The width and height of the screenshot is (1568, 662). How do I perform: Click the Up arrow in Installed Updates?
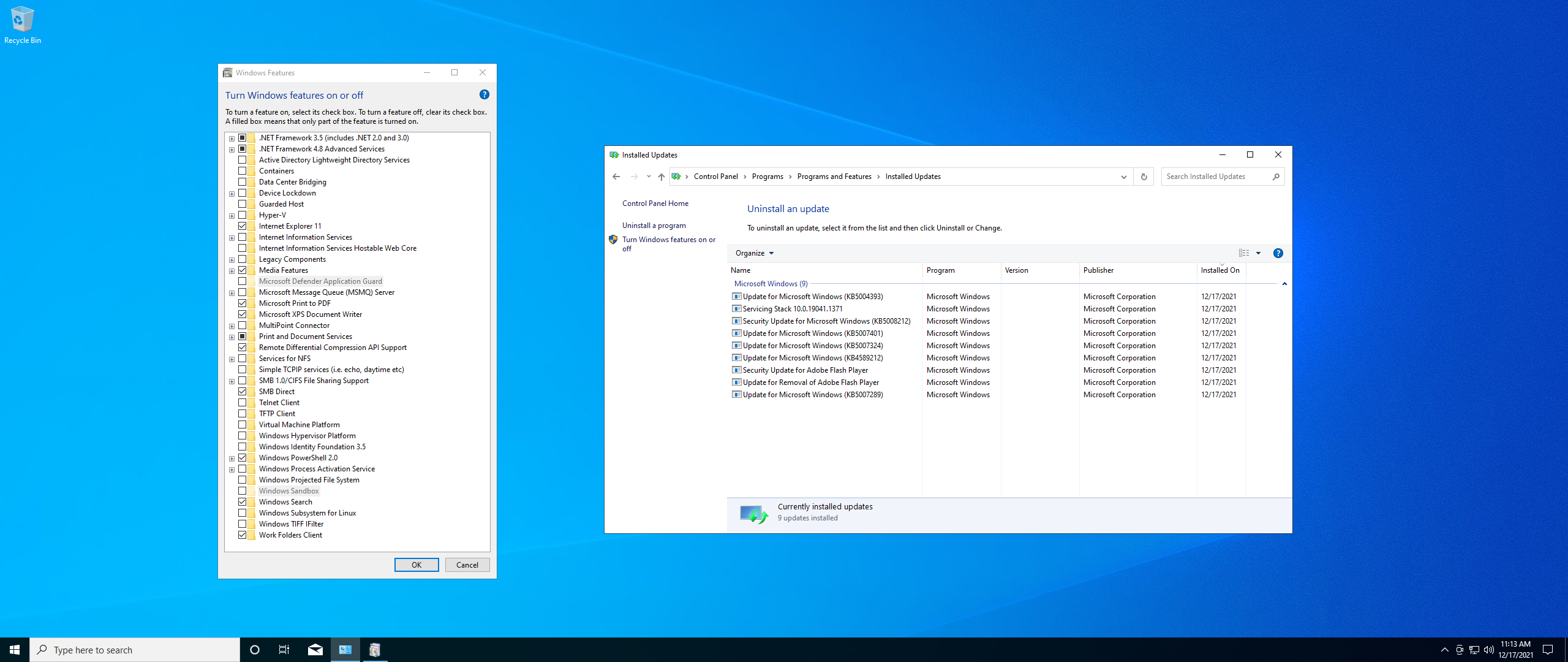(661, 177)
